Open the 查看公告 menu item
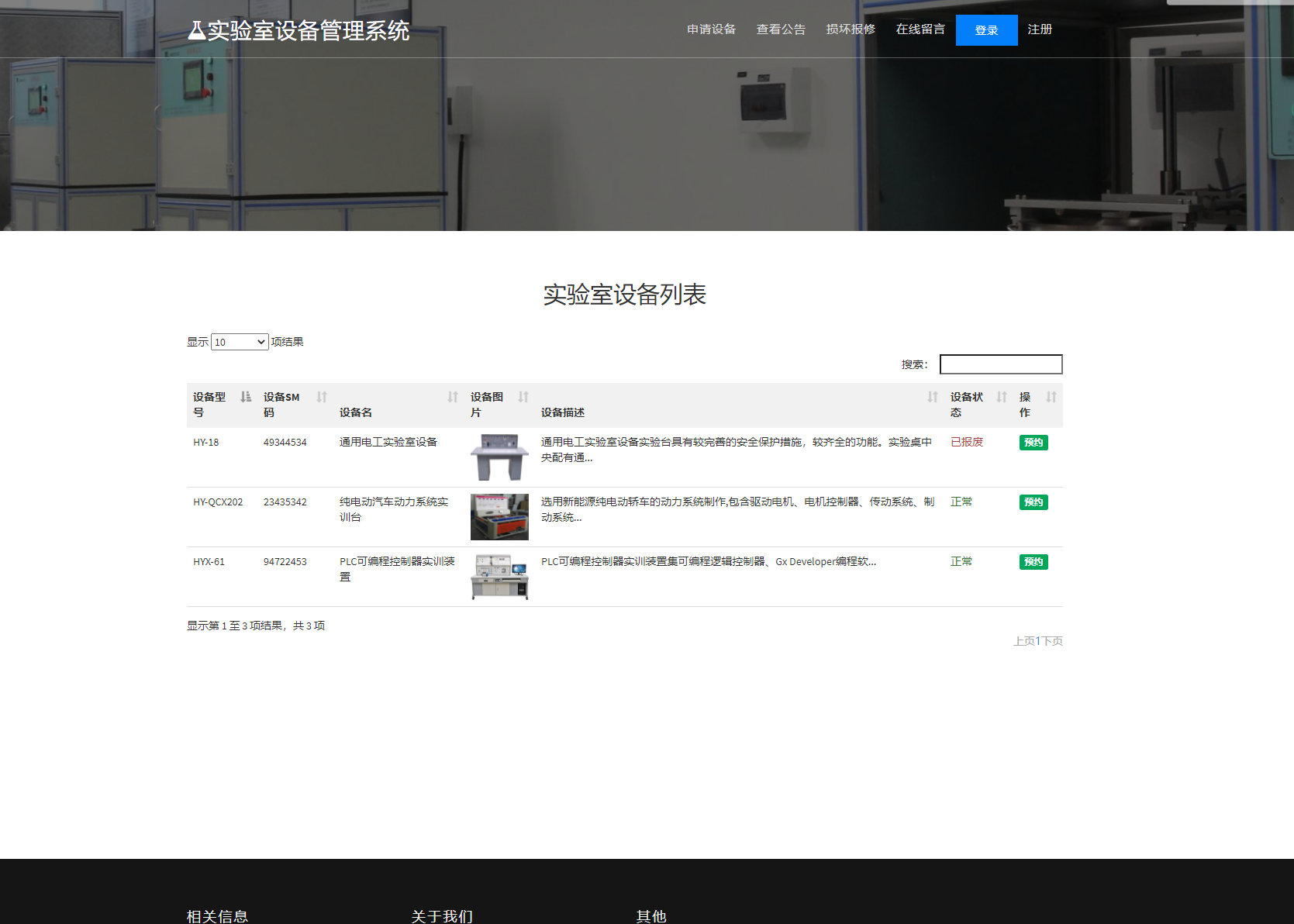This screenshot has height=924, width=1294. 781,29
